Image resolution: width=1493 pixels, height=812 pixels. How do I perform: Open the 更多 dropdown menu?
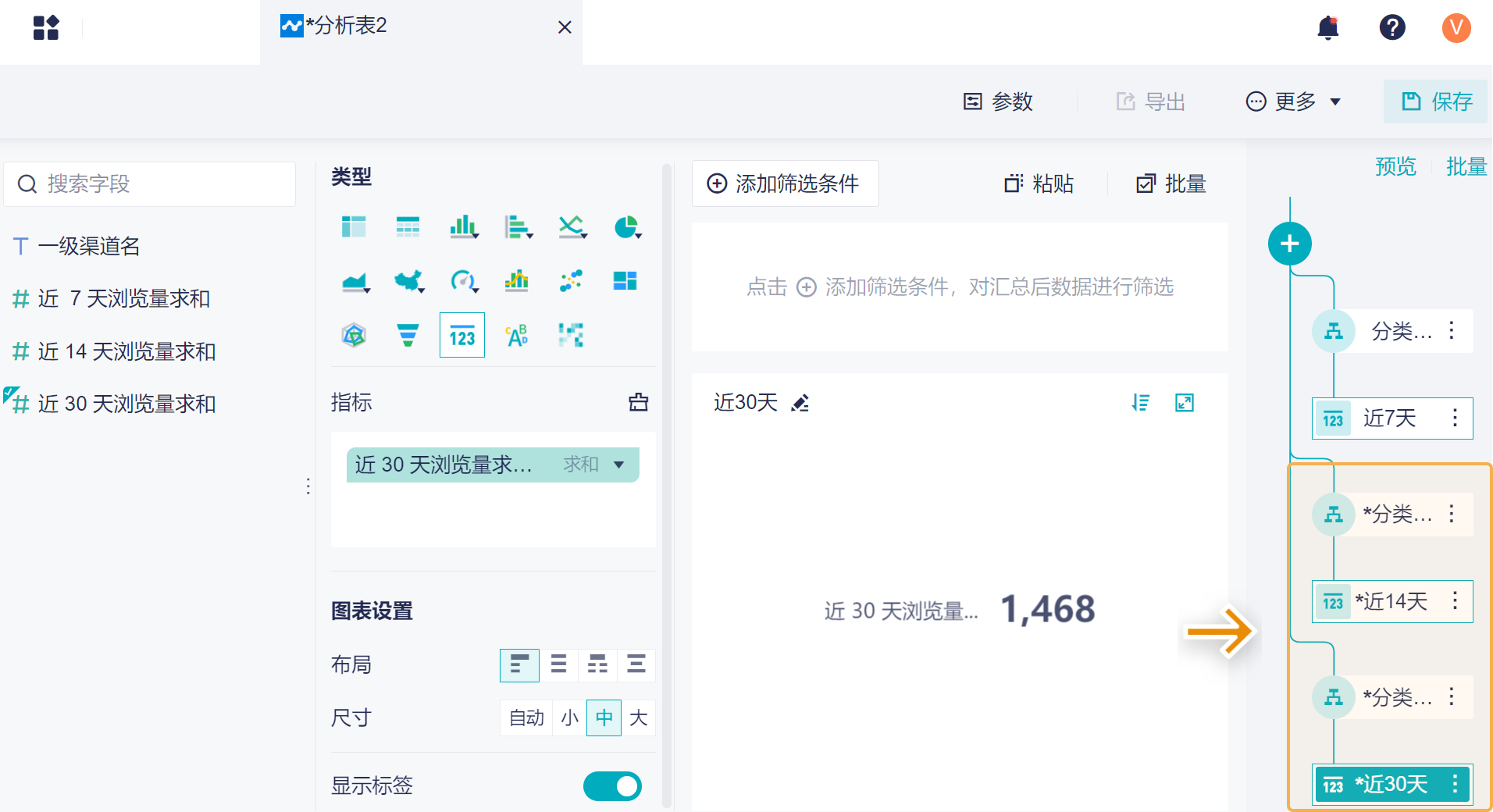tap(1294, 101)
